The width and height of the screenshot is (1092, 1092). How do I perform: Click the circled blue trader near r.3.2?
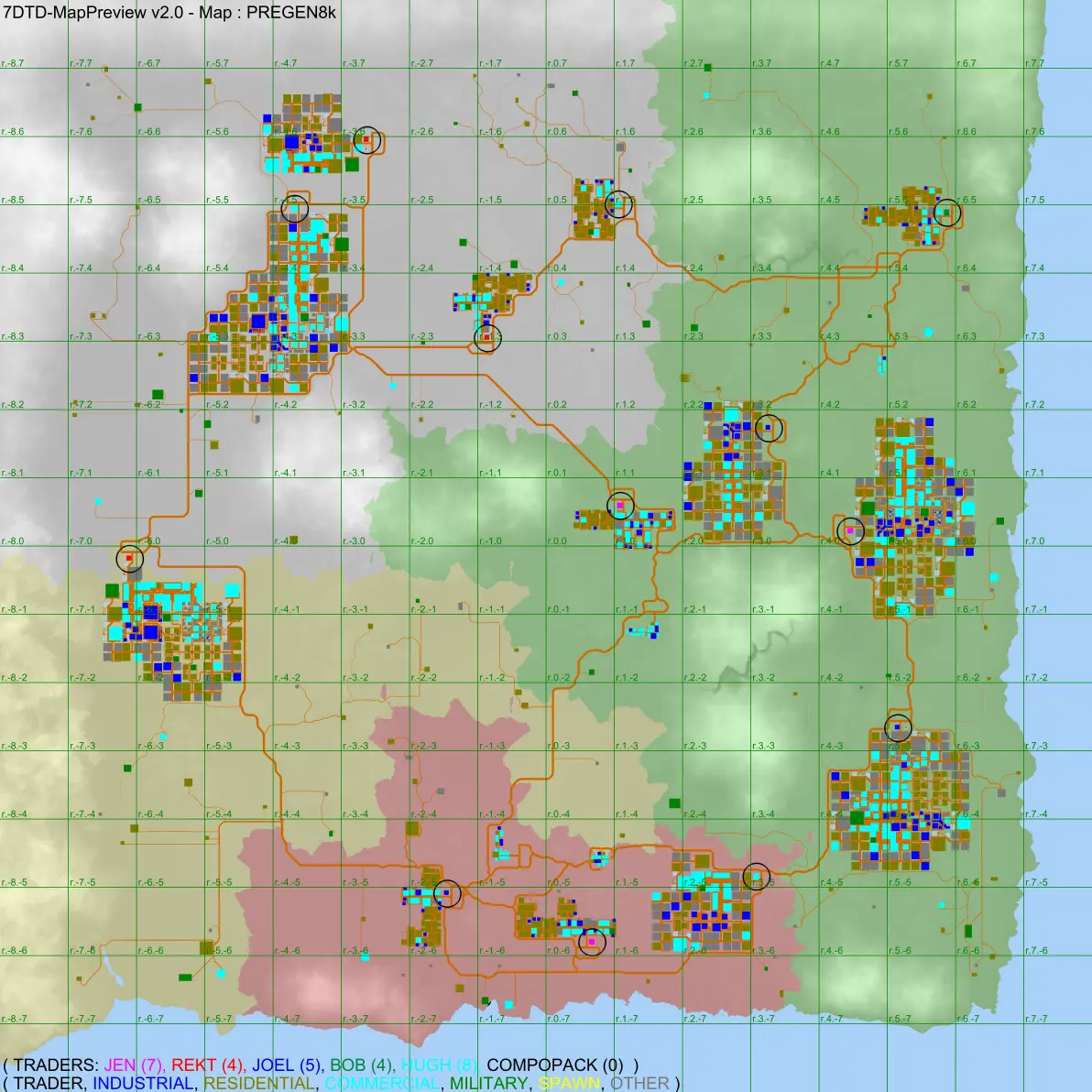click(769, 428)
